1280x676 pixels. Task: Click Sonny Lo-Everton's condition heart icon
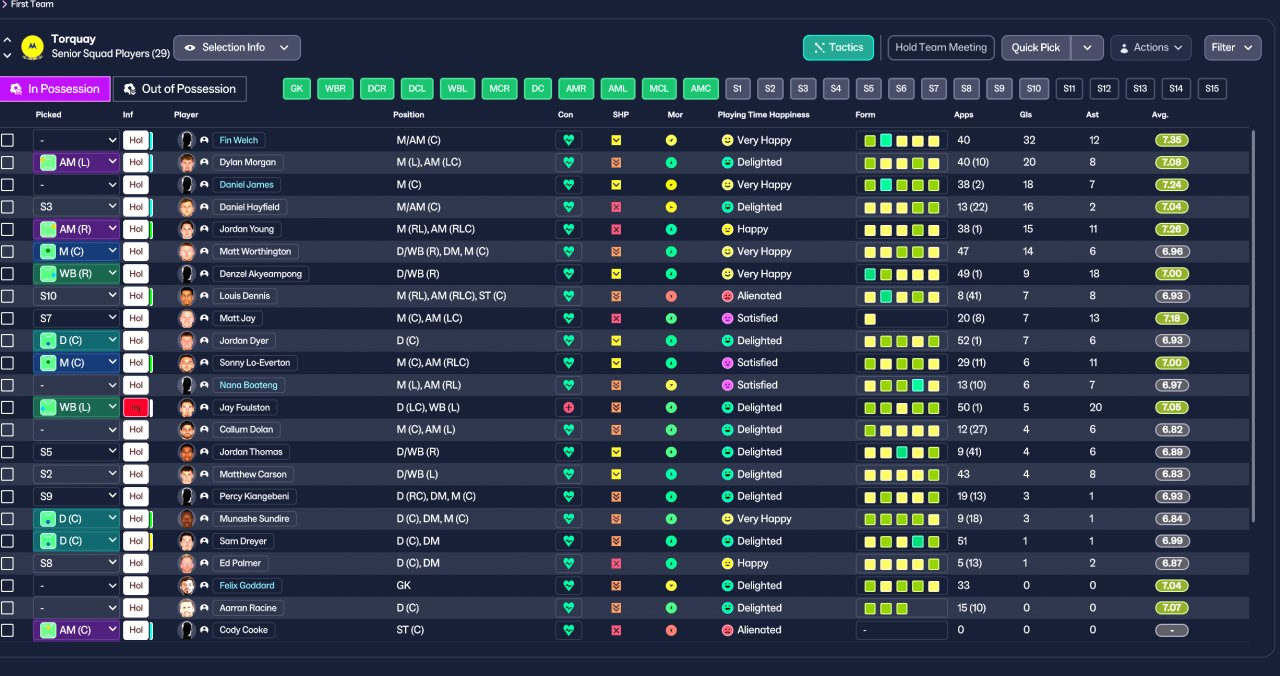(x=568, y=363)
